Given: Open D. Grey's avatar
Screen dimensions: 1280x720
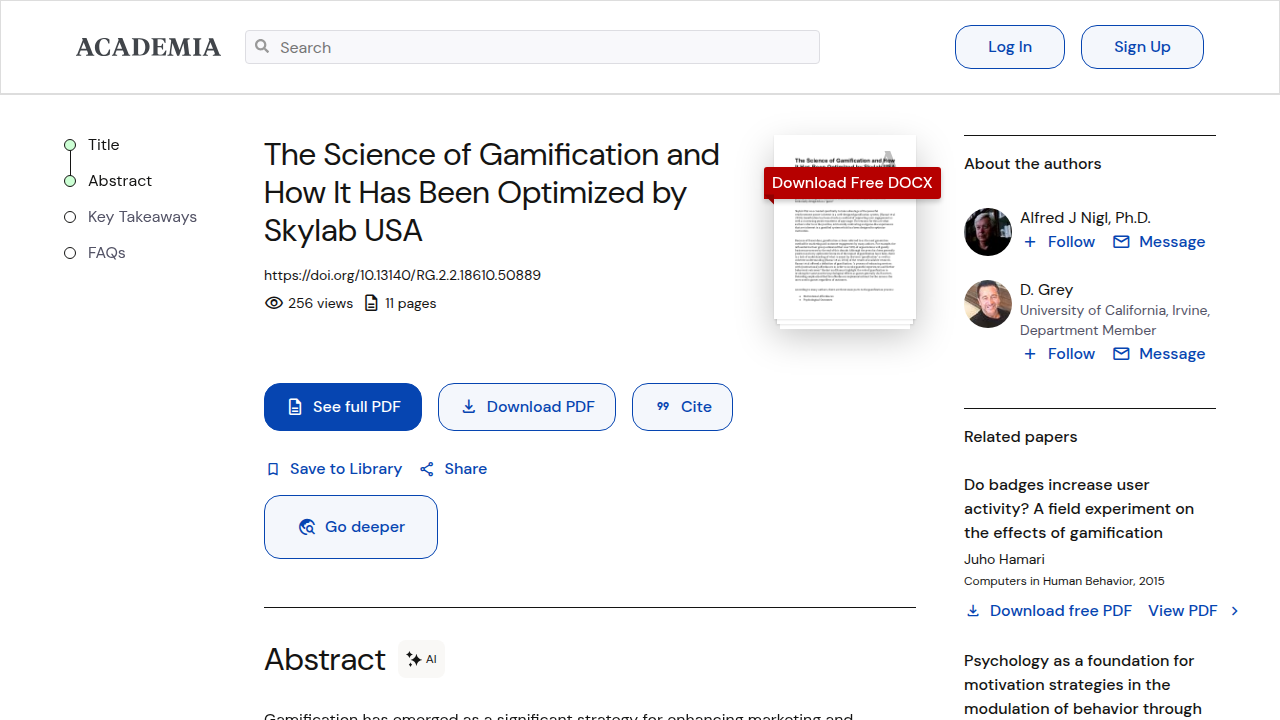Looking at the screenshot, I should tap(988, 304).
